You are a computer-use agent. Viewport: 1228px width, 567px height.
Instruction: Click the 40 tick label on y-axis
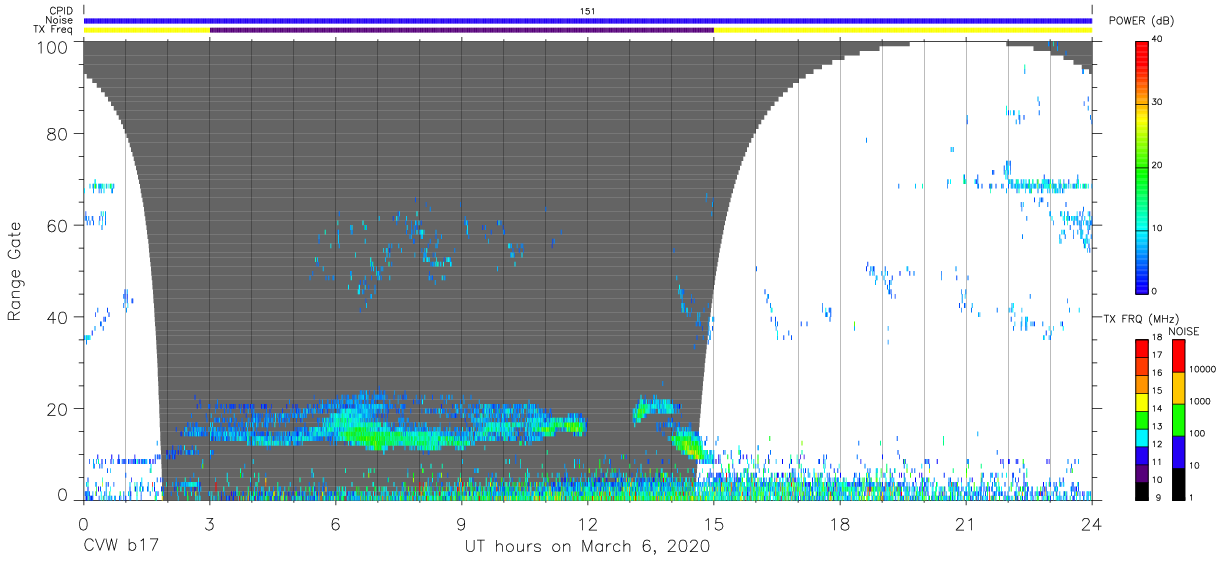(x=59, y=317)
